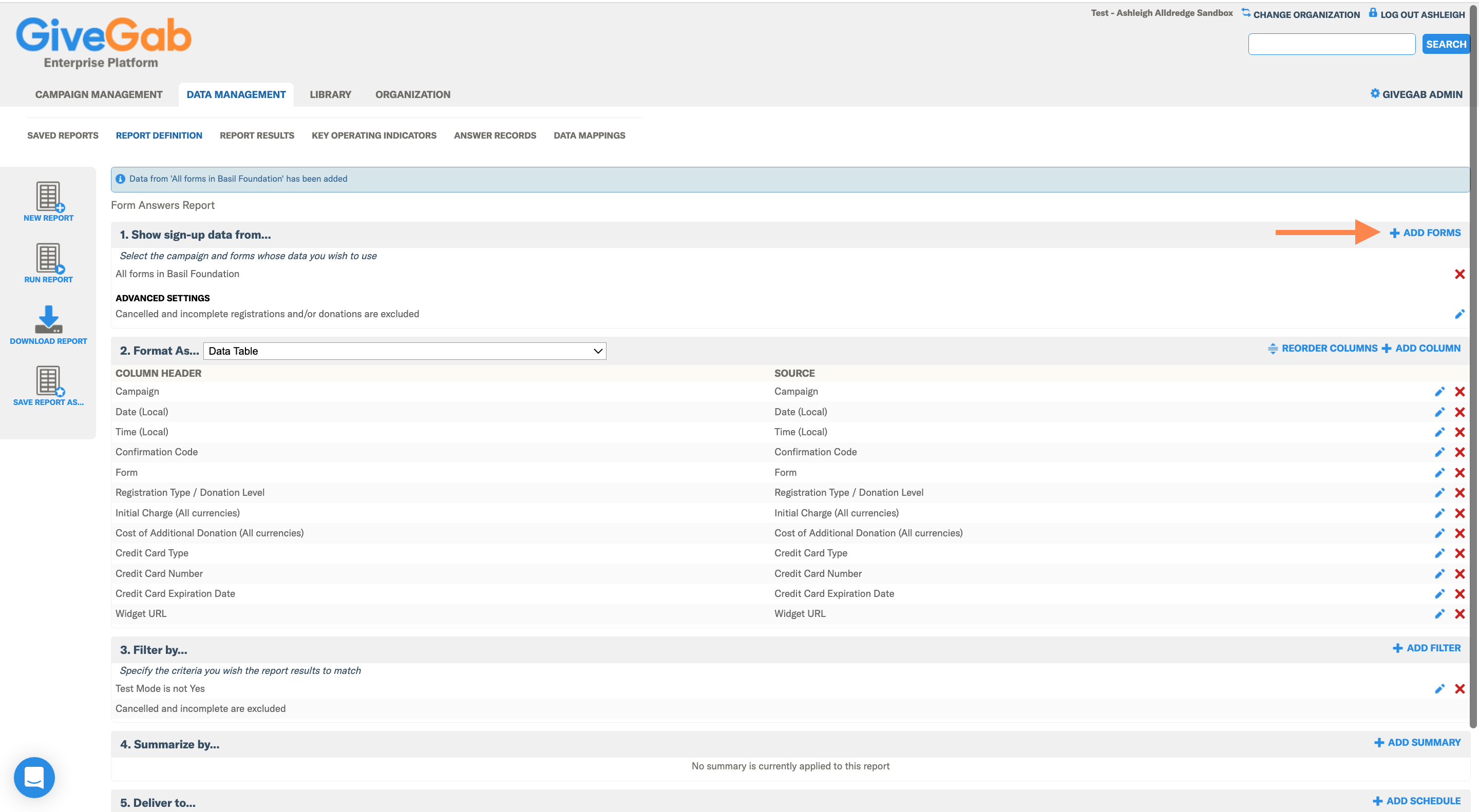This screenshot has height=812, width=1479.
Task: Delete the Test Mode filter
Action: [x=1459, y=689]
